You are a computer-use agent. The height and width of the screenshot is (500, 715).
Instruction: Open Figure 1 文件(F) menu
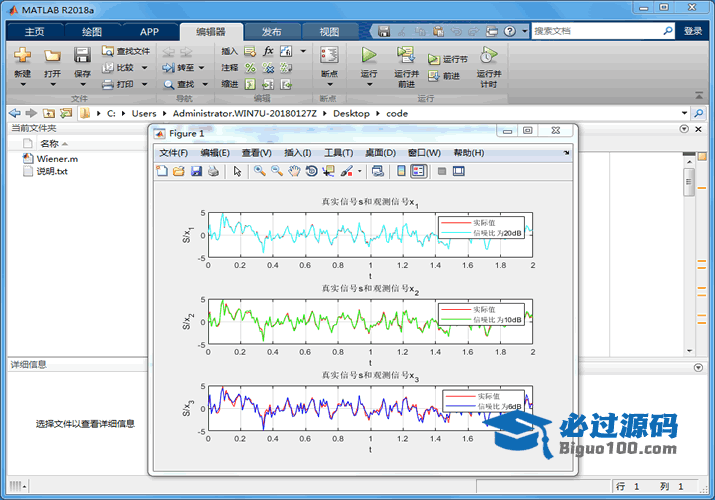click(173, 153)
